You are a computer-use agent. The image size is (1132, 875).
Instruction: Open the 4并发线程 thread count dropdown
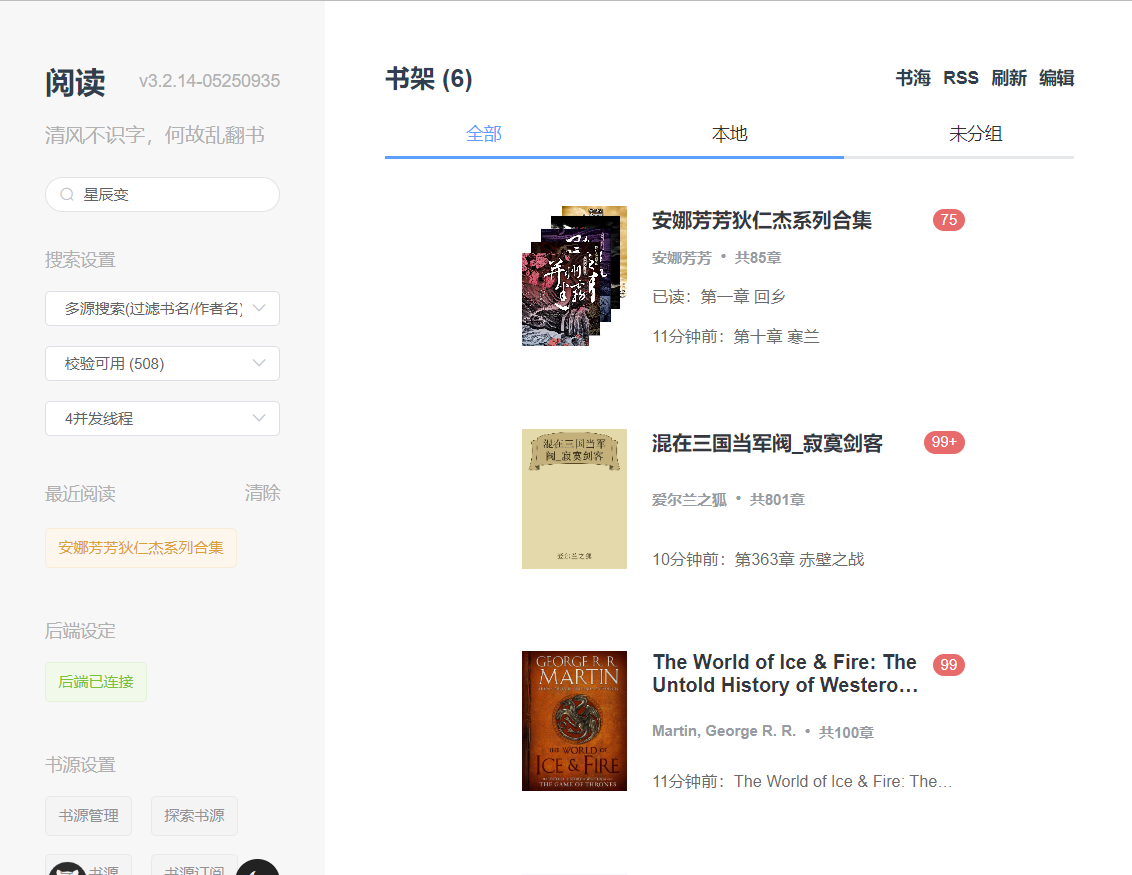coord(162,419)
